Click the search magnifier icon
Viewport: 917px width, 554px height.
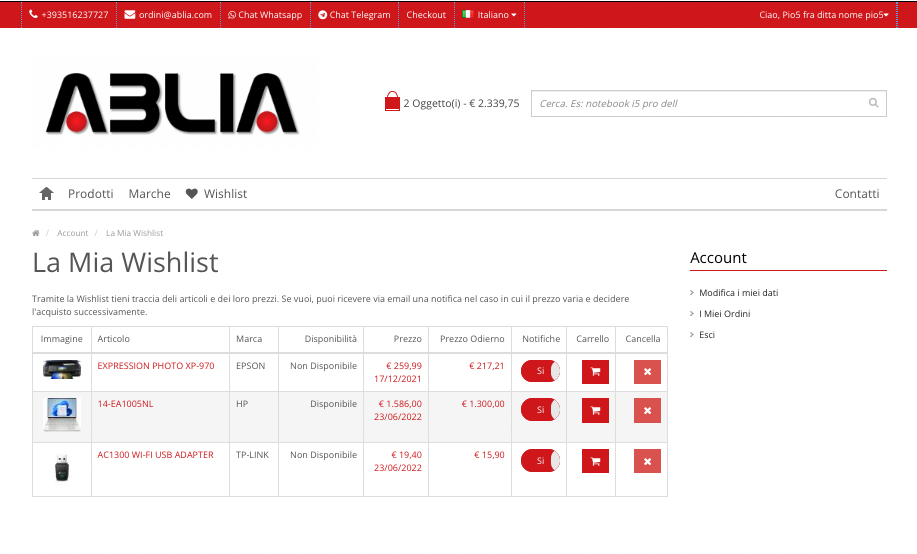(x=873, y=103)
